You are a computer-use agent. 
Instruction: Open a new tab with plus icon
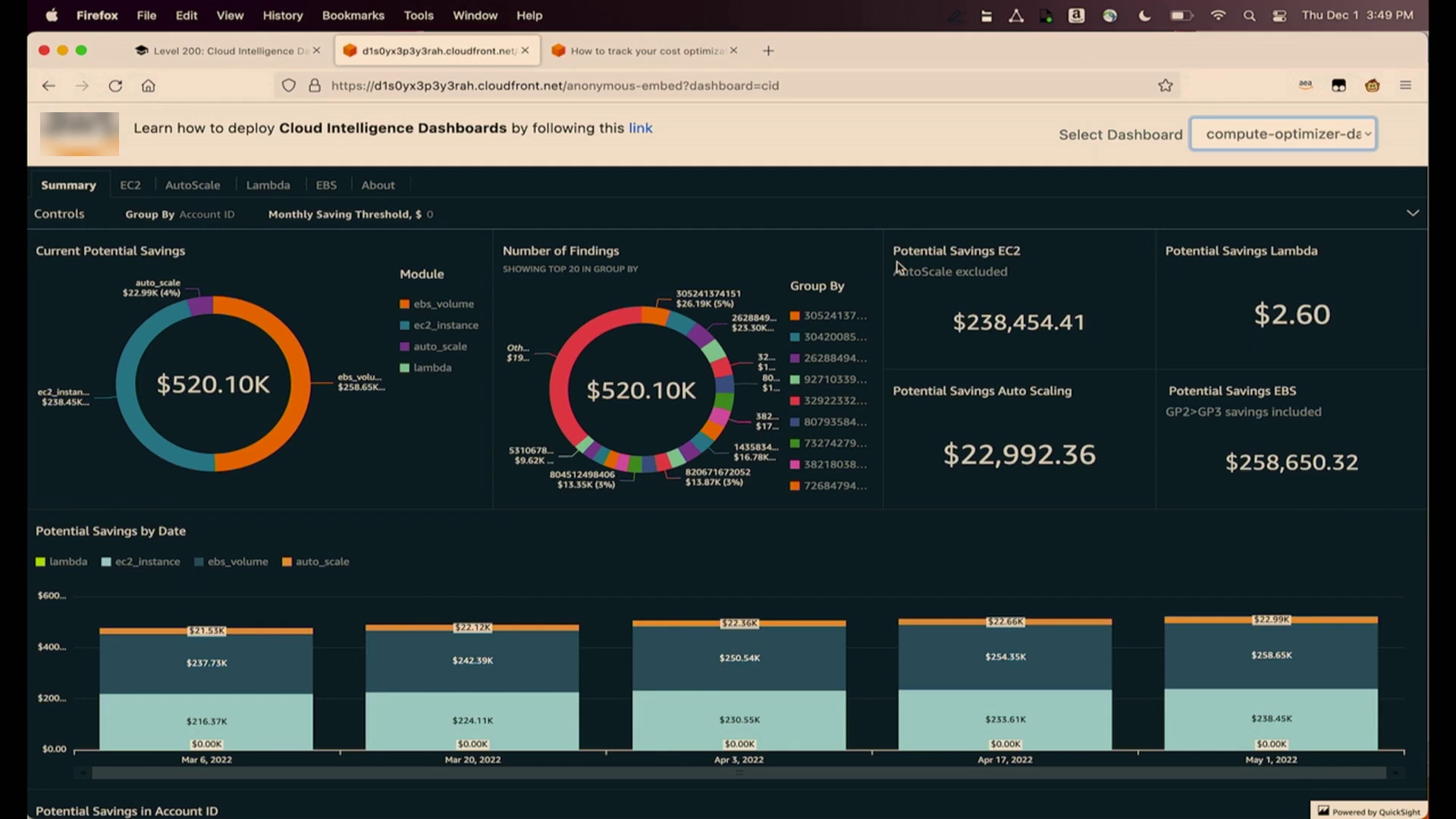click(x=768, y=51)
